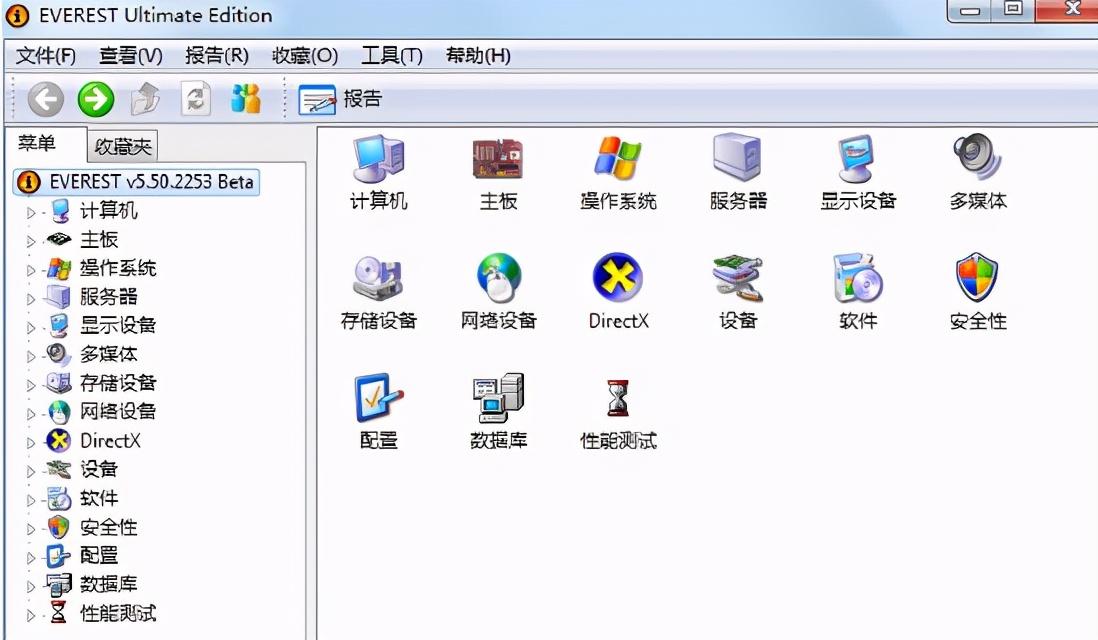Select 数据库 in the tree
The width and height of the screenshot is (1098, 640).
[x=109, y=585]
